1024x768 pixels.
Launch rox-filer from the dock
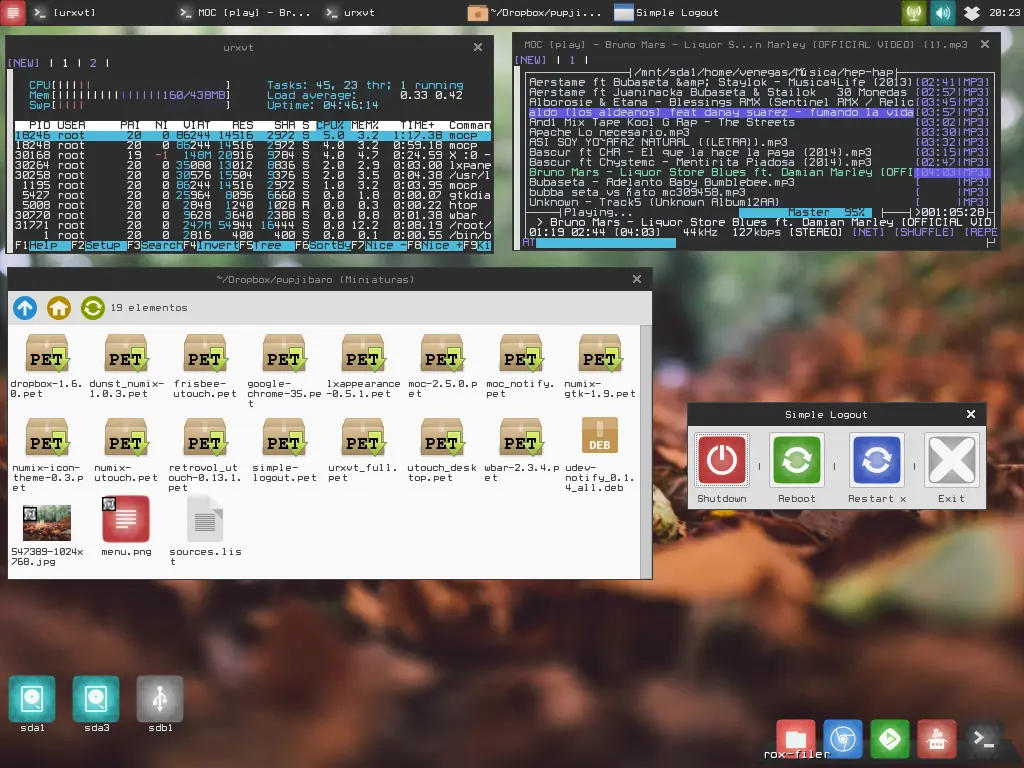pyautogui.click(x=795, y=739)
